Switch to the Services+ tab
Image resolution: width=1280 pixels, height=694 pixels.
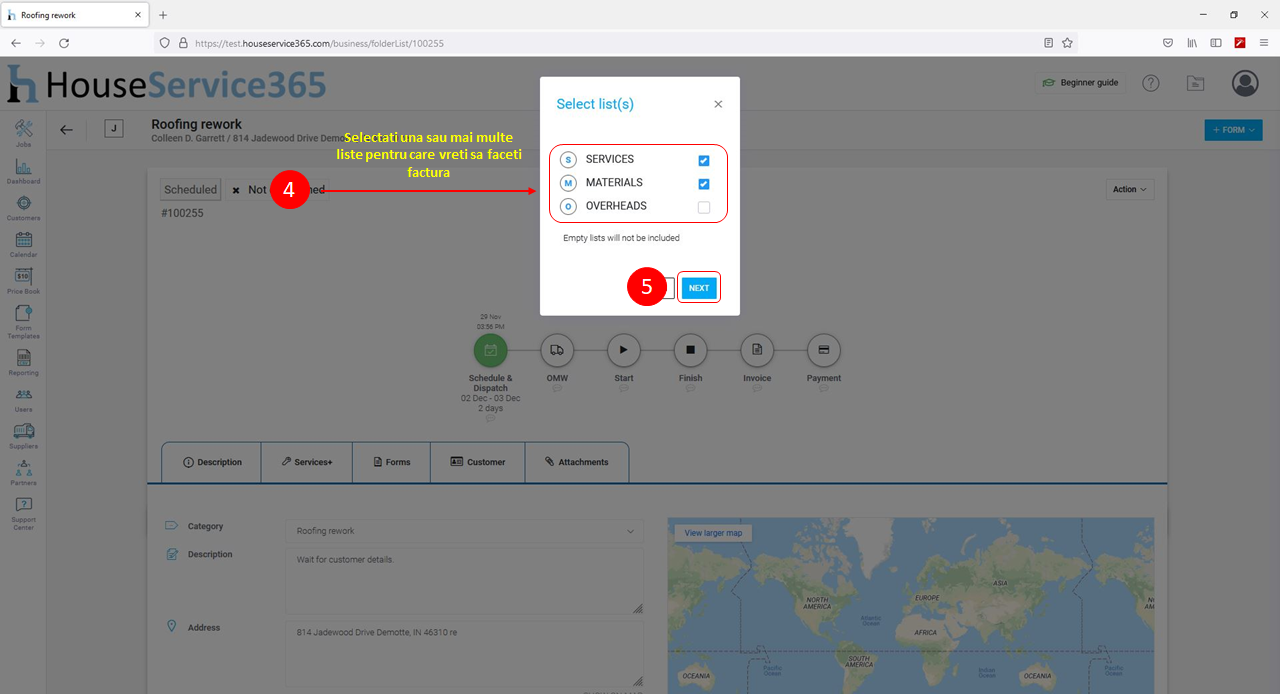pos(307,462)
